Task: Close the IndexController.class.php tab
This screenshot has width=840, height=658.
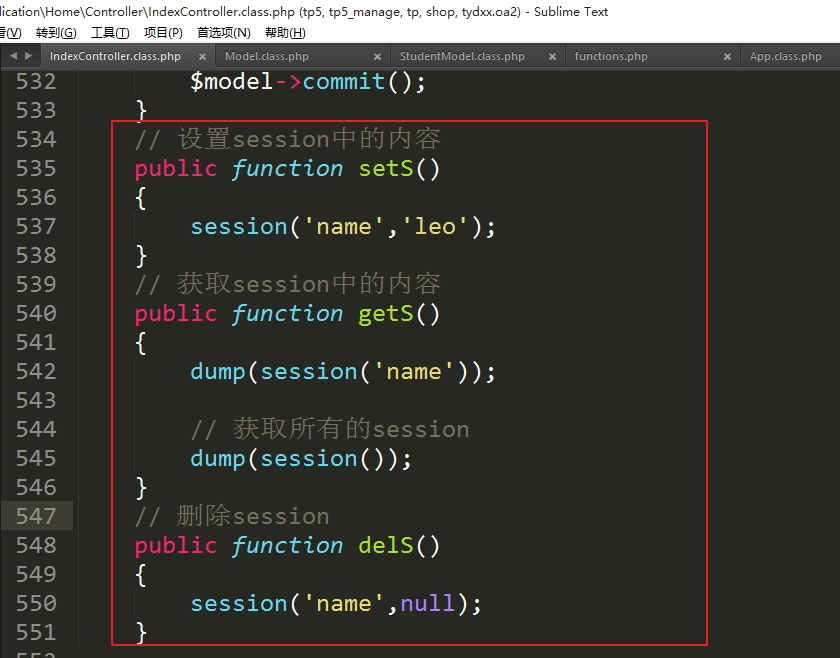Action: [x=203, y=57]
